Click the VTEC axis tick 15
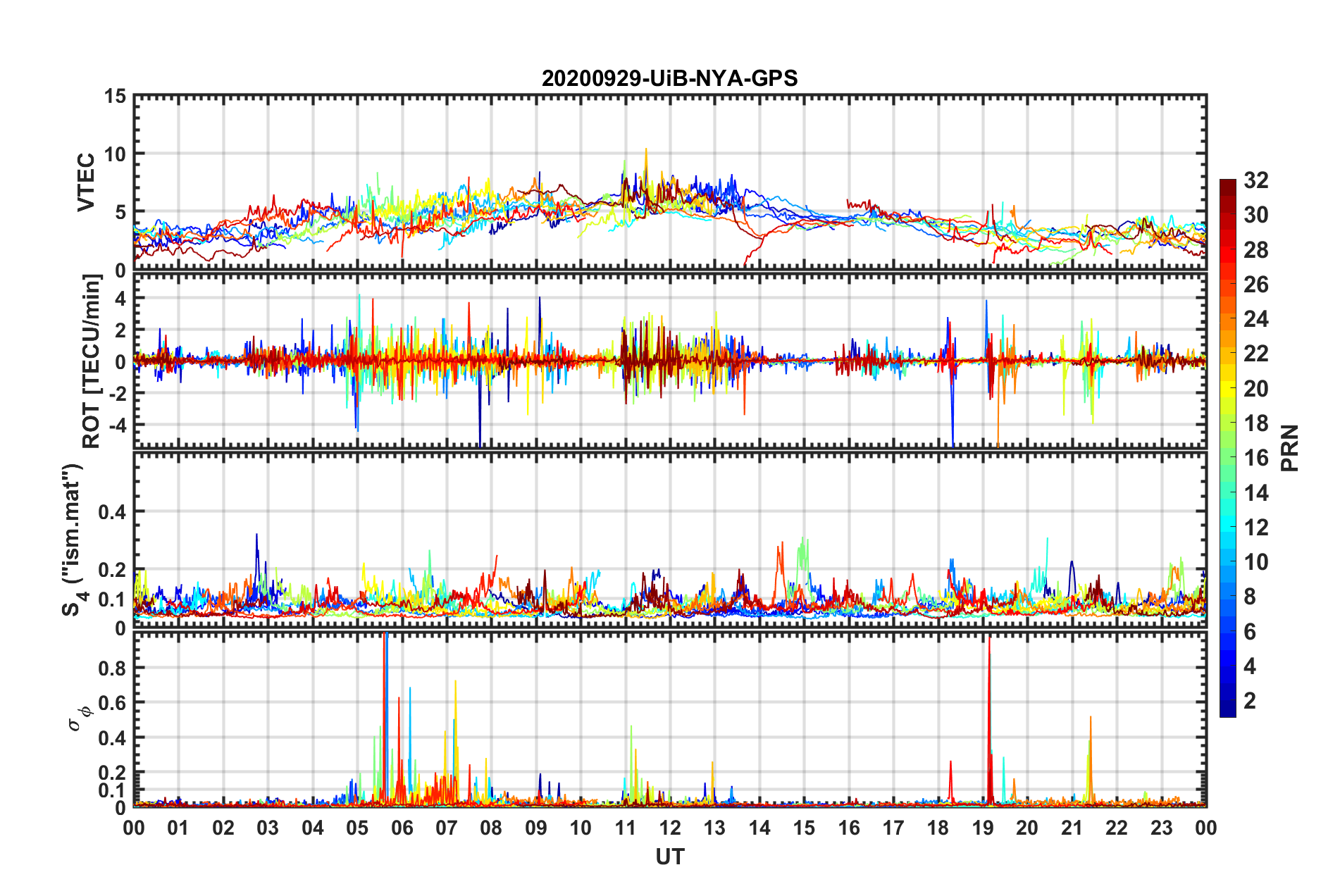1340x896 pixels. point(114,96)
